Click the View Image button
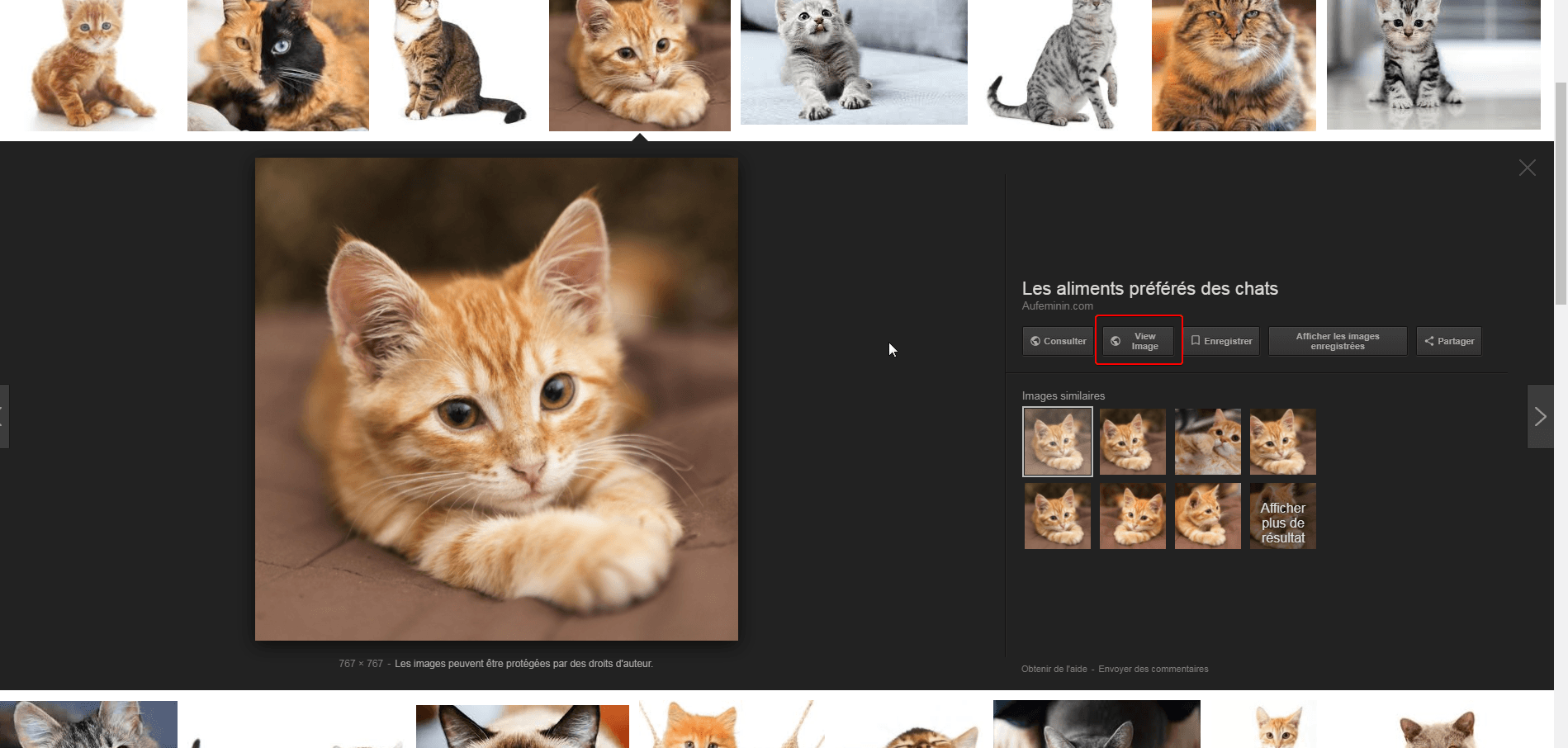Image resolution: width=1568 pixels, height=748 pixels. (x=1138, y=341)
